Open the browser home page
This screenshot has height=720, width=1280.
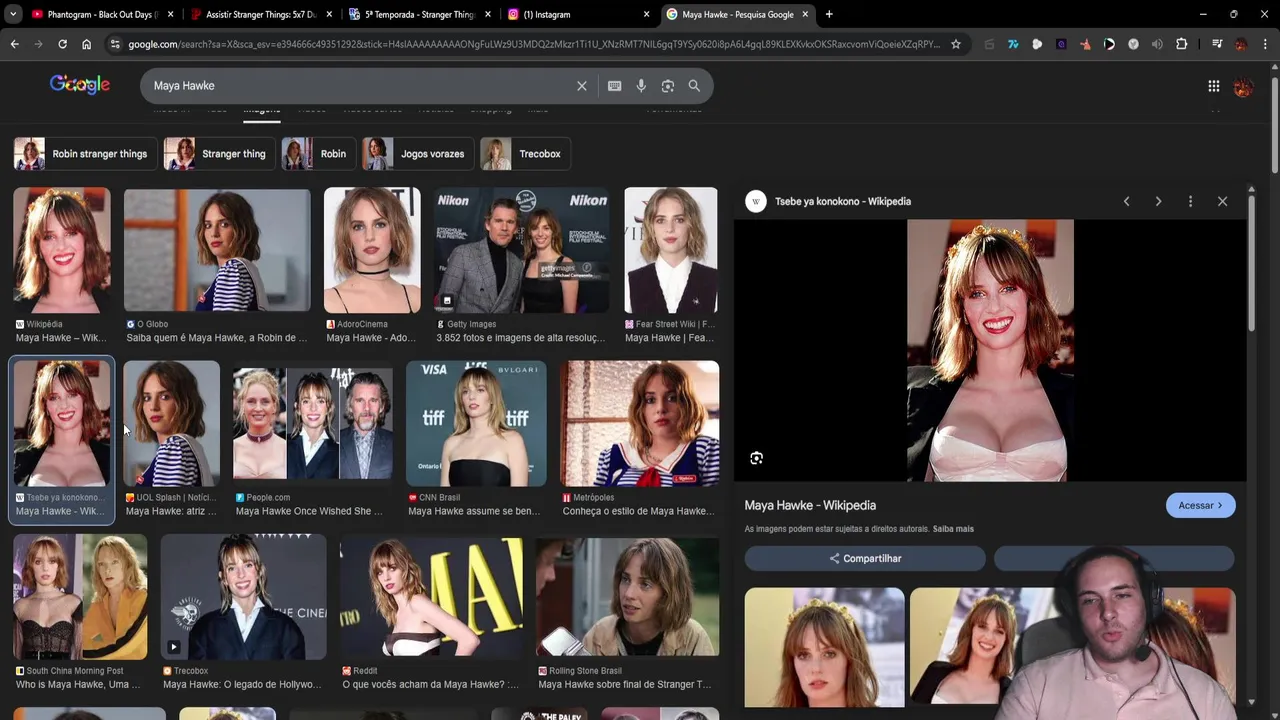coord(86,44)
